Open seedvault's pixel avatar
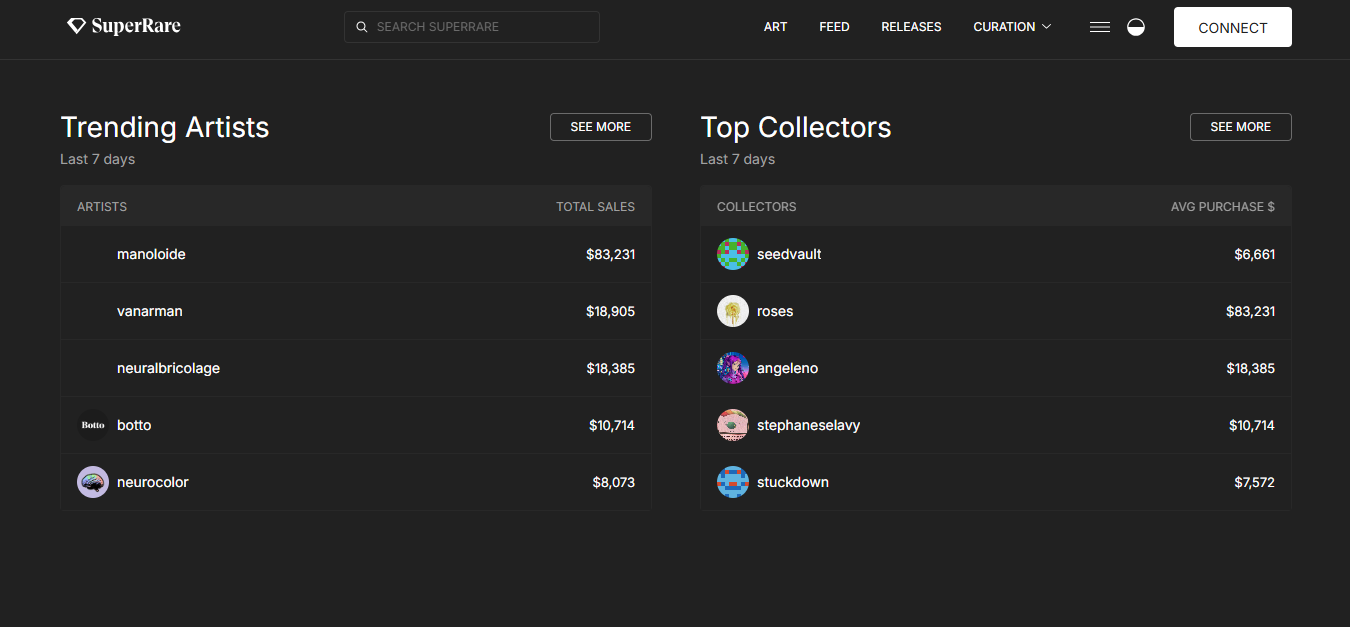1350x627 pixels. tap(733, 254)
